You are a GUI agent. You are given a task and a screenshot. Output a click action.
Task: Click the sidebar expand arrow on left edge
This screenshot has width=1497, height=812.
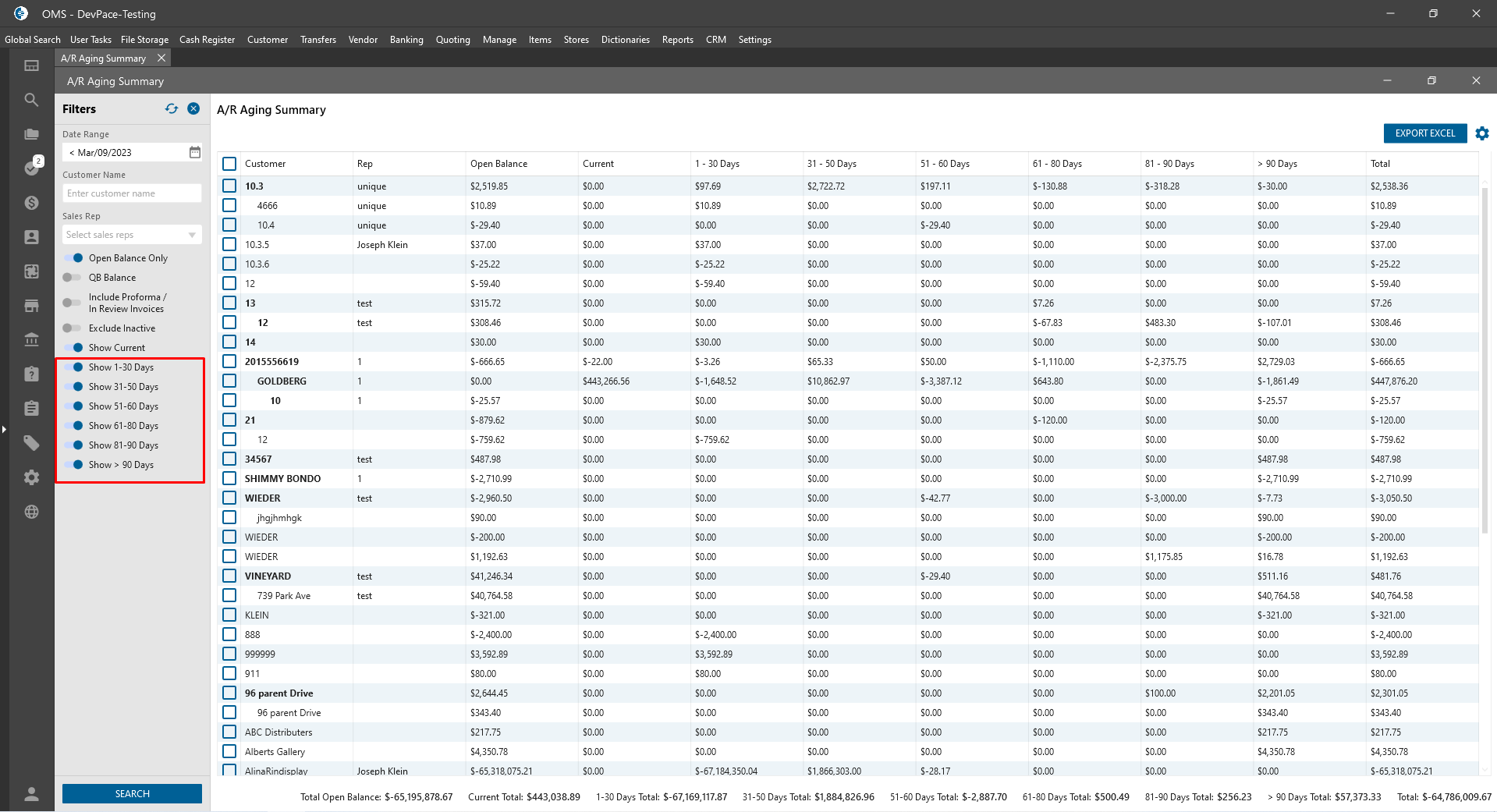(x=4, y=429)
